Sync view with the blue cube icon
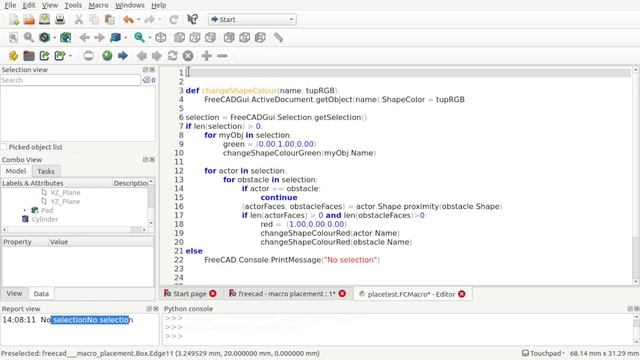Image resolution: width=640 pixels, height=360 pixels. tap(116, 38)
